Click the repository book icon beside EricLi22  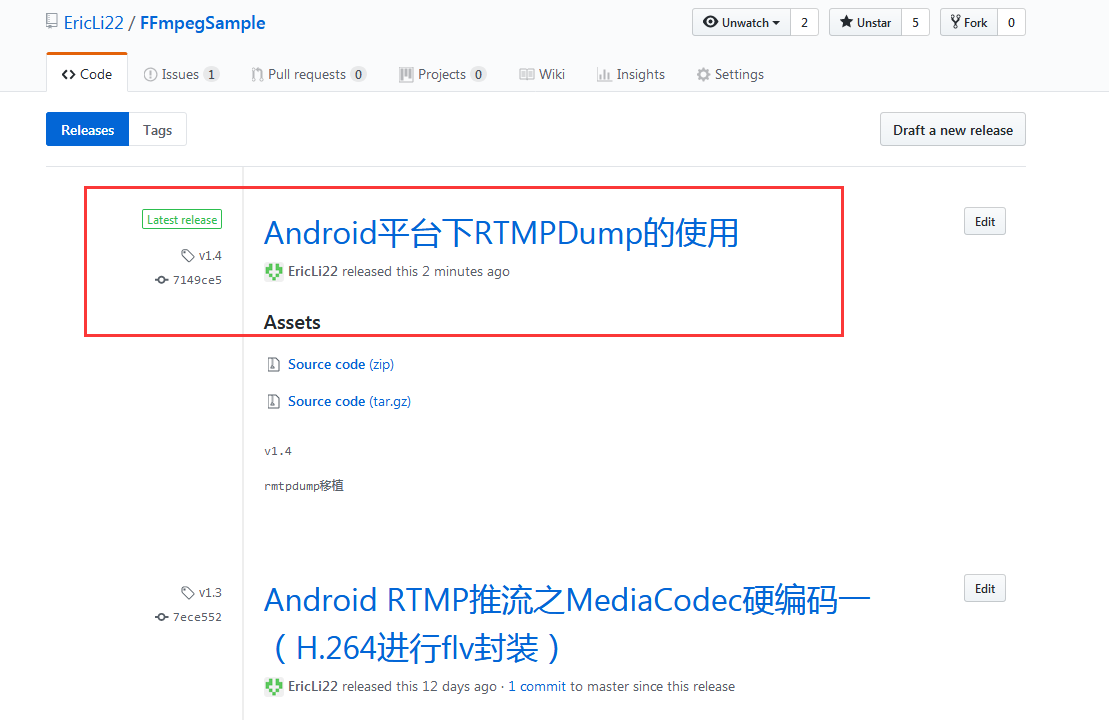tap(52, 21)
